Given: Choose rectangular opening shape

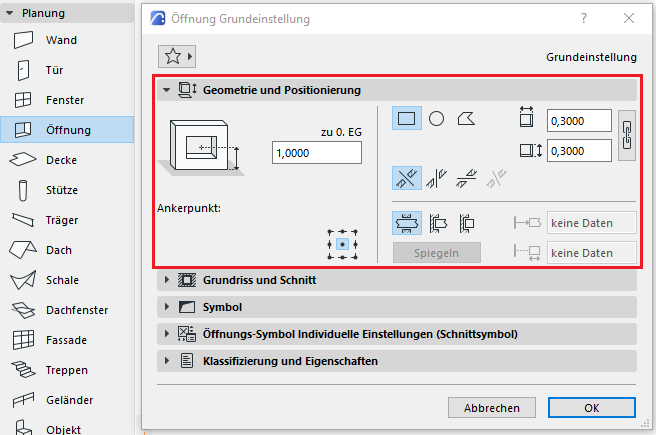Looking at the screenshot, I should 407,119.
